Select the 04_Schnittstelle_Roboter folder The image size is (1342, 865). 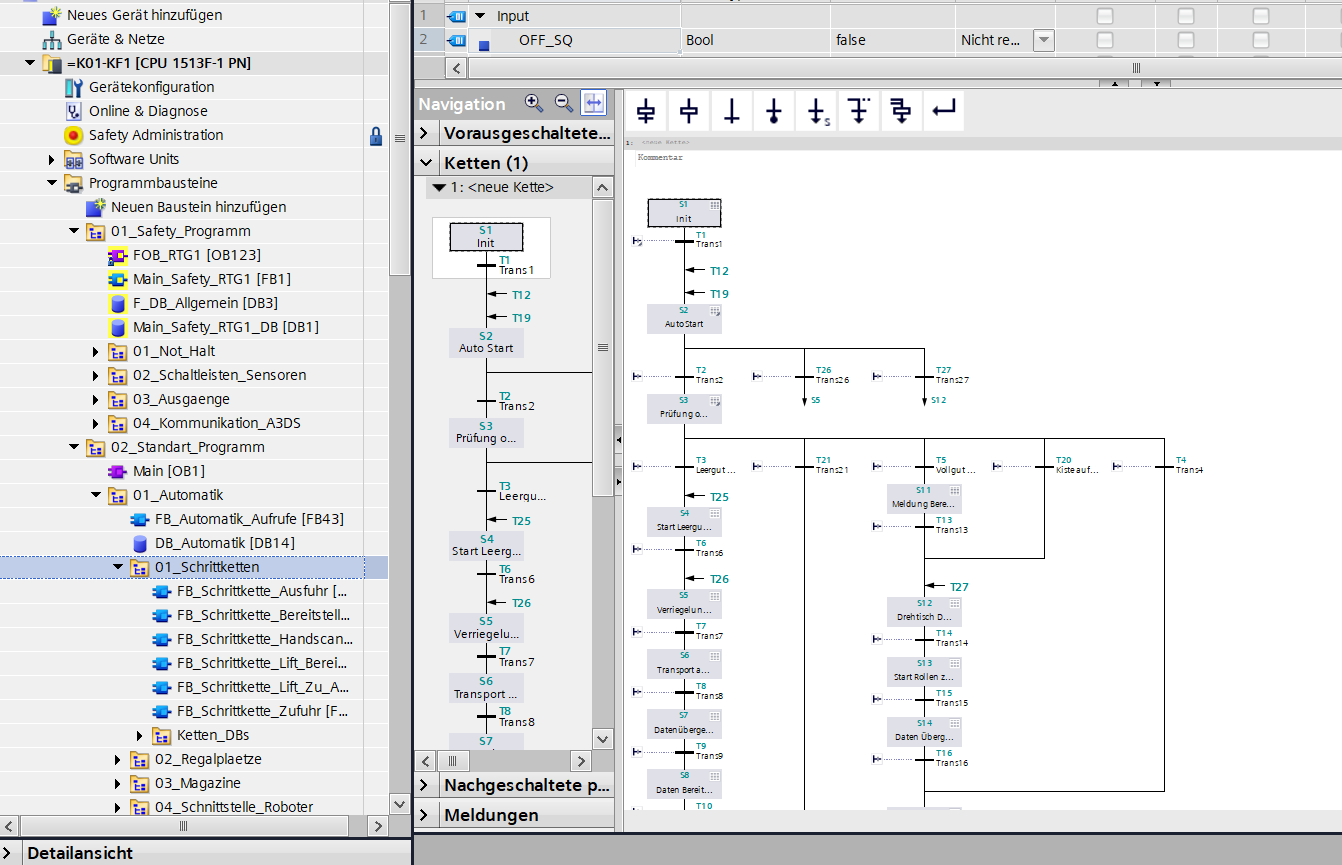click(233, 807)
